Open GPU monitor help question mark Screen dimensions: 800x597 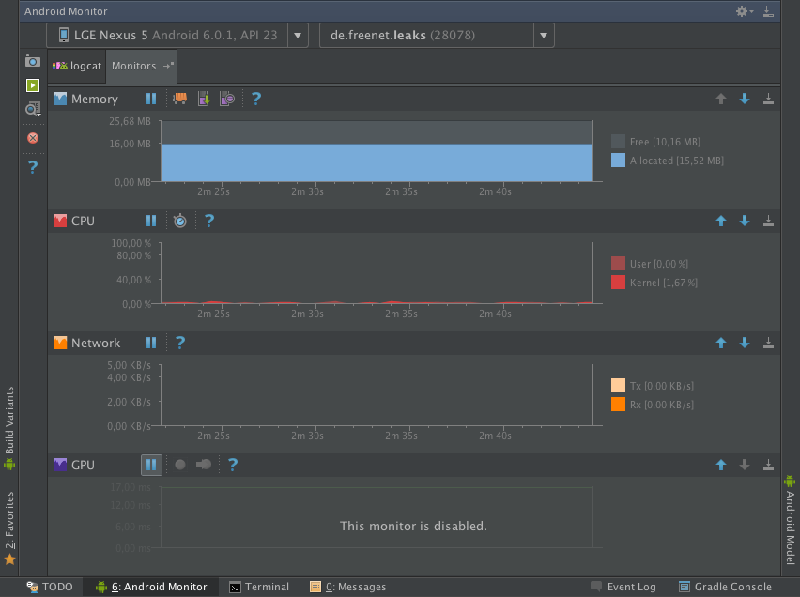(233, 464)
